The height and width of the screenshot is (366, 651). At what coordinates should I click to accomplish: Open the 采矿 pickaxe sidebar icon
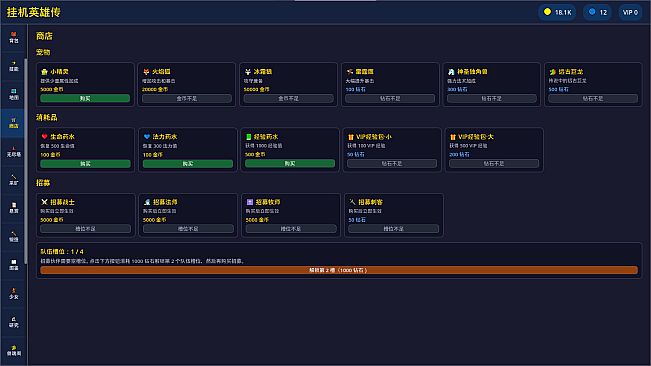14,180
